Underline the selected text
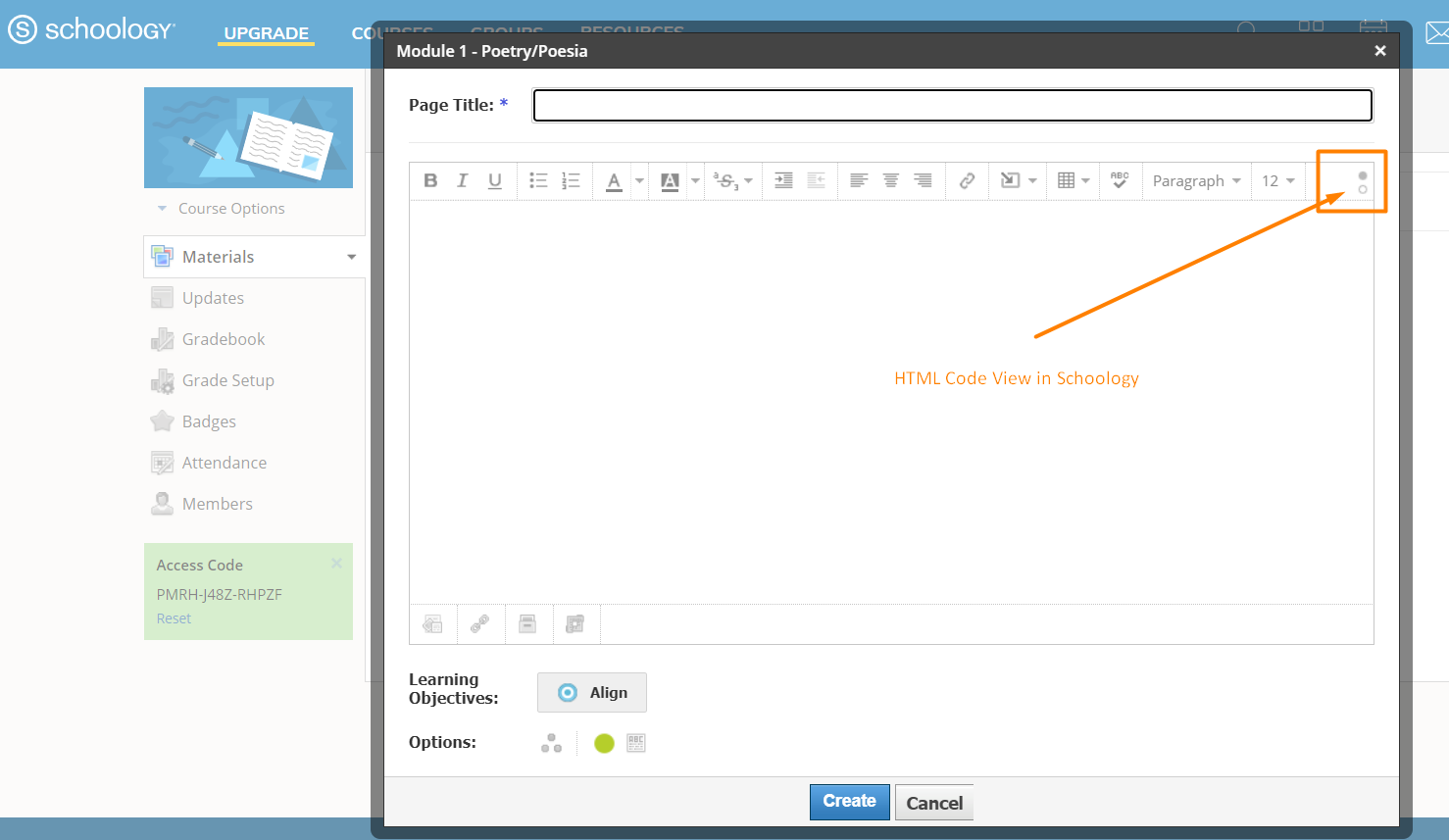This screenshot has height=840, width=1449. (495, 180)
